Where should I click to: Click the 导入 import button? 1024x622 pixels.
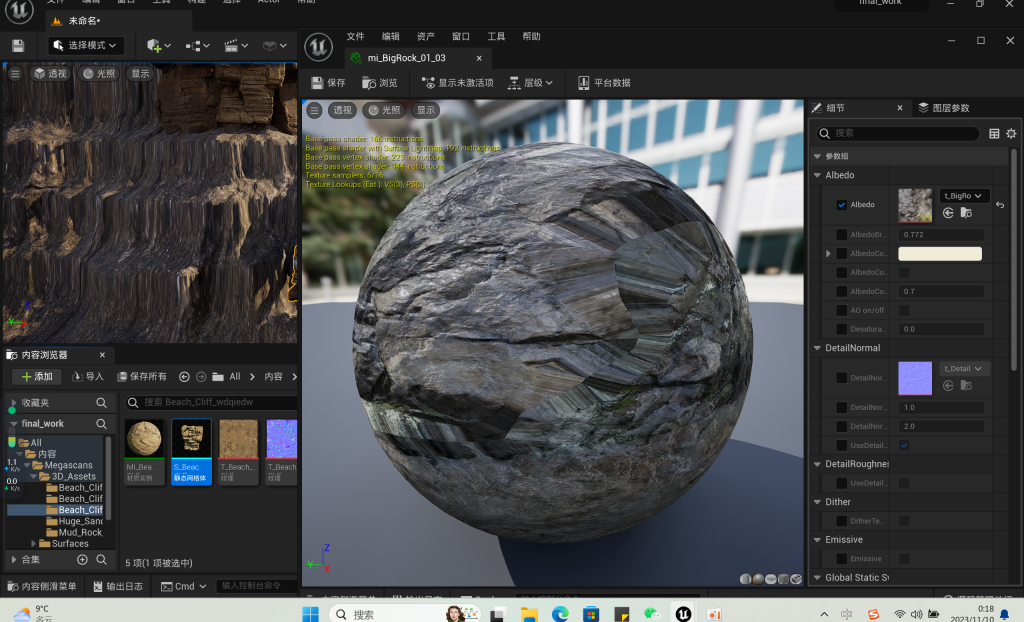(x=88, y=377)
